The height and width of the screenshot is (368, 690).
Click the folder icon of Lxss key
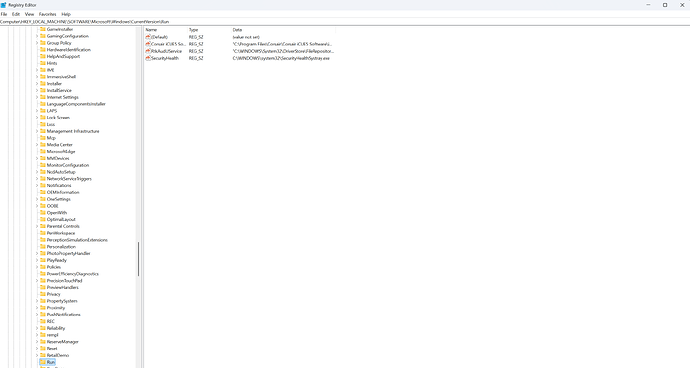tap(43, 124)
